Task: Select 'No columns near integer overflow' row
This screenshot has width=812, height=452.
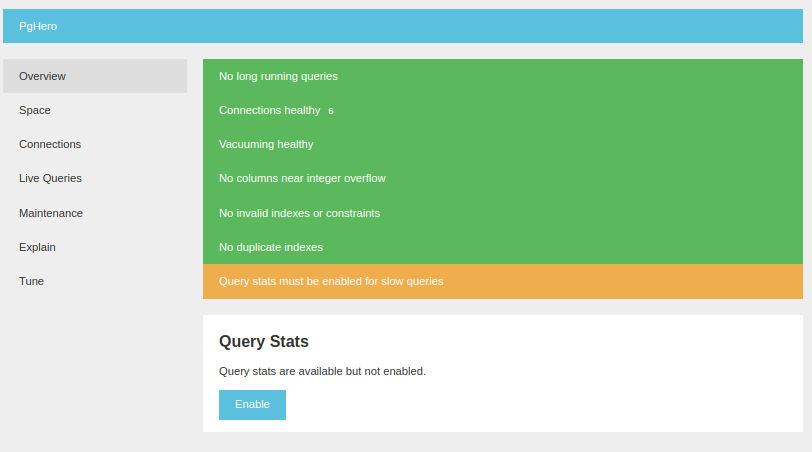Action: point(302,178)
